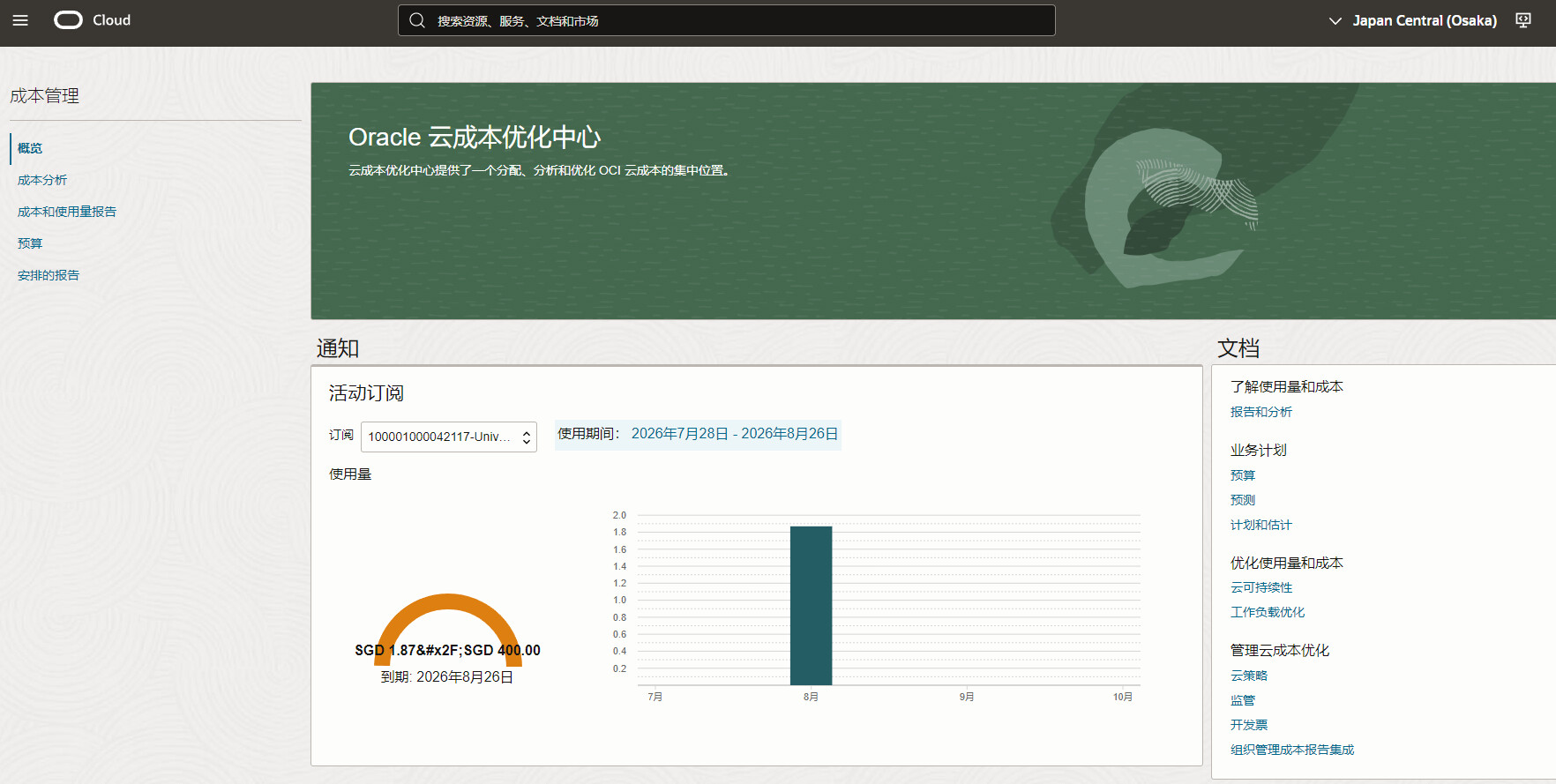Click the usage period date range text
Image resolution: width=1556 pixels, height=784 pixels.
[x=735, y=434]
